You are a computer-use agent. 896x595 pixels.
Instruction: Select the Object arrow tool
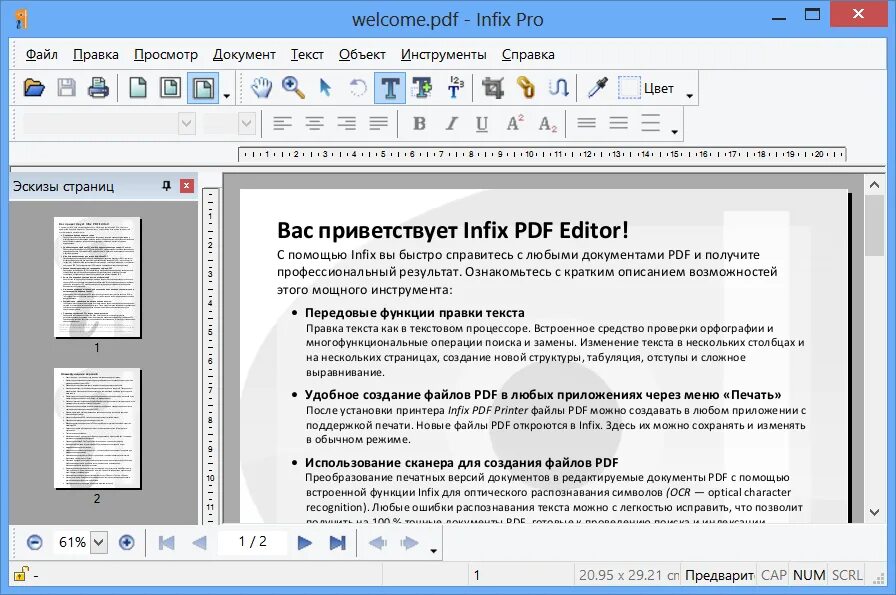pyautogui.click(x=325, y=88)
